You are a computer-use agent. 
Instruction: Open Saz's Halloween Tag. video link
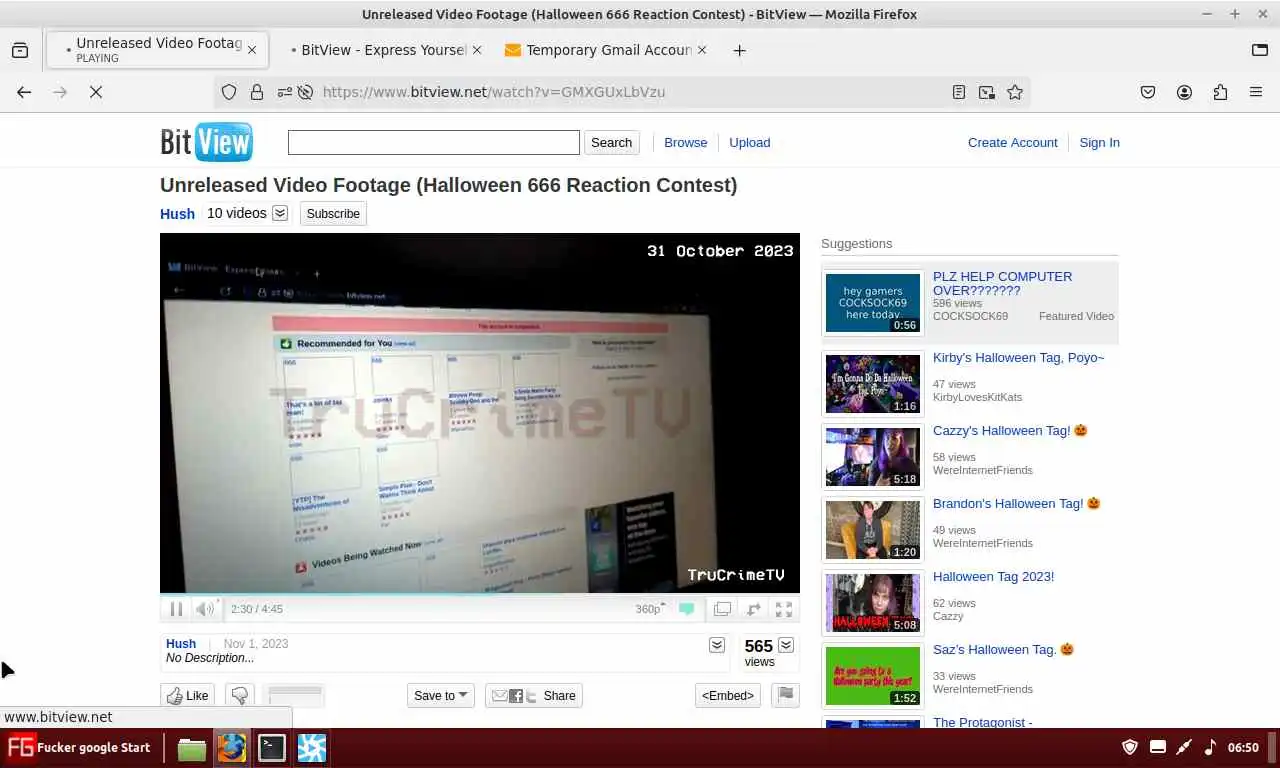[995, 650]
